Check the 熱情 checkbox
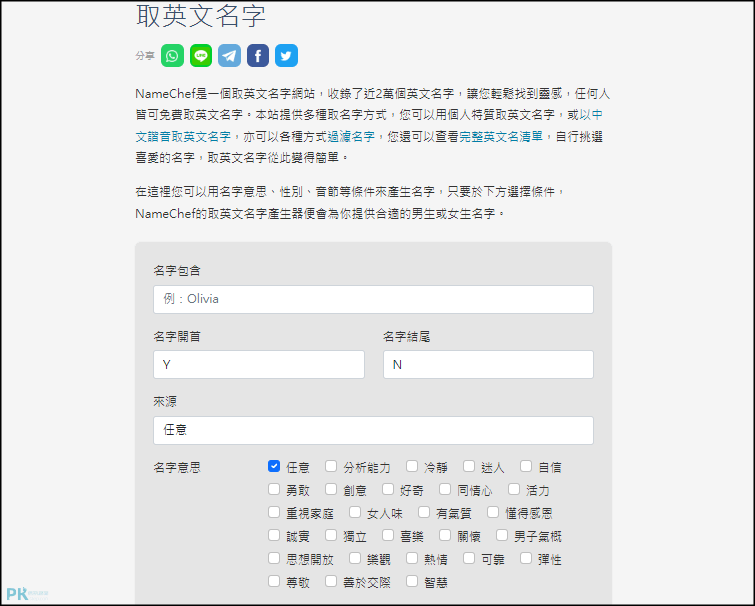This screenshot has width=755, height=606. pyautogui.click(x=412, y=558)
